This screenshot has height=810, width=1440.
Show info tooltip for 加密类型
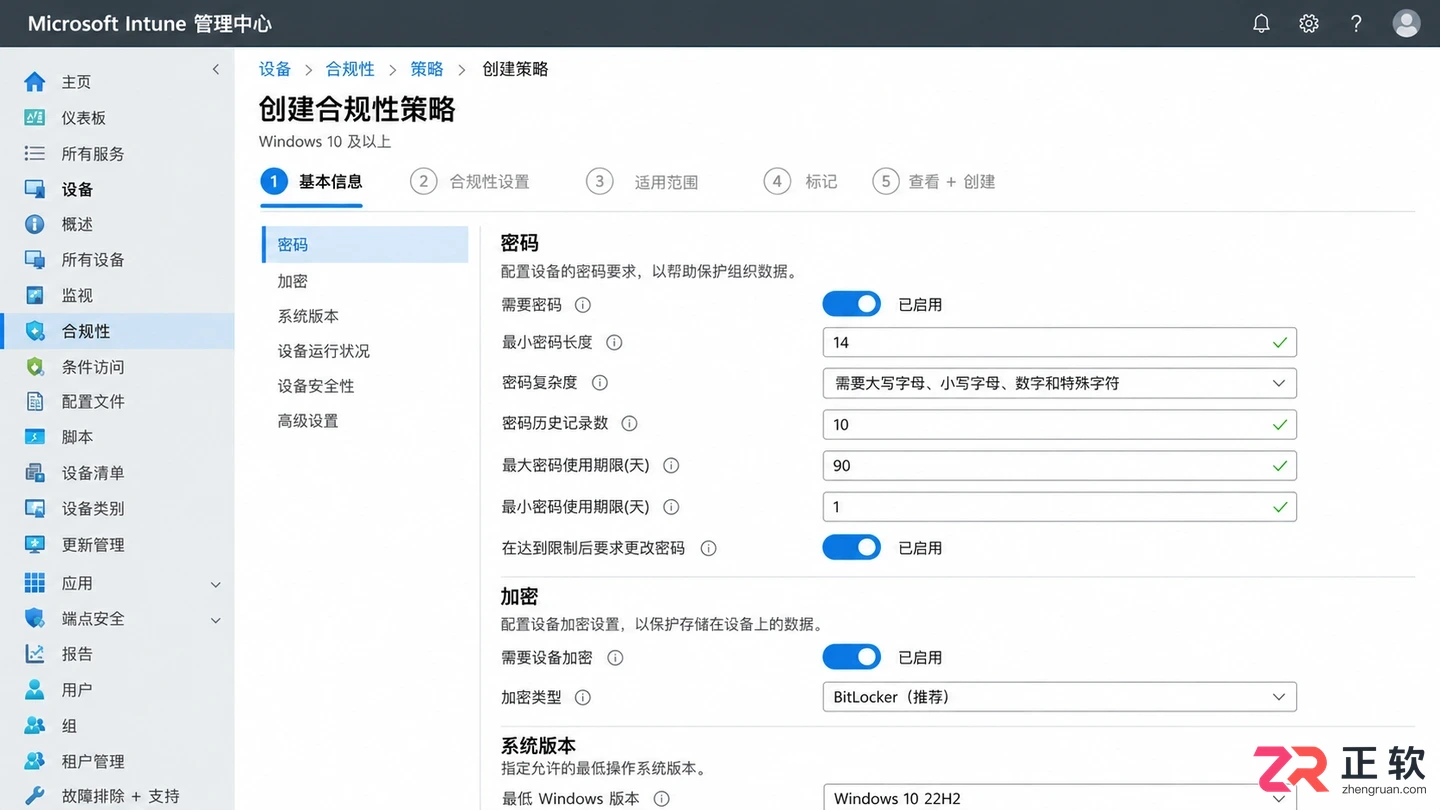pos(583,697)
